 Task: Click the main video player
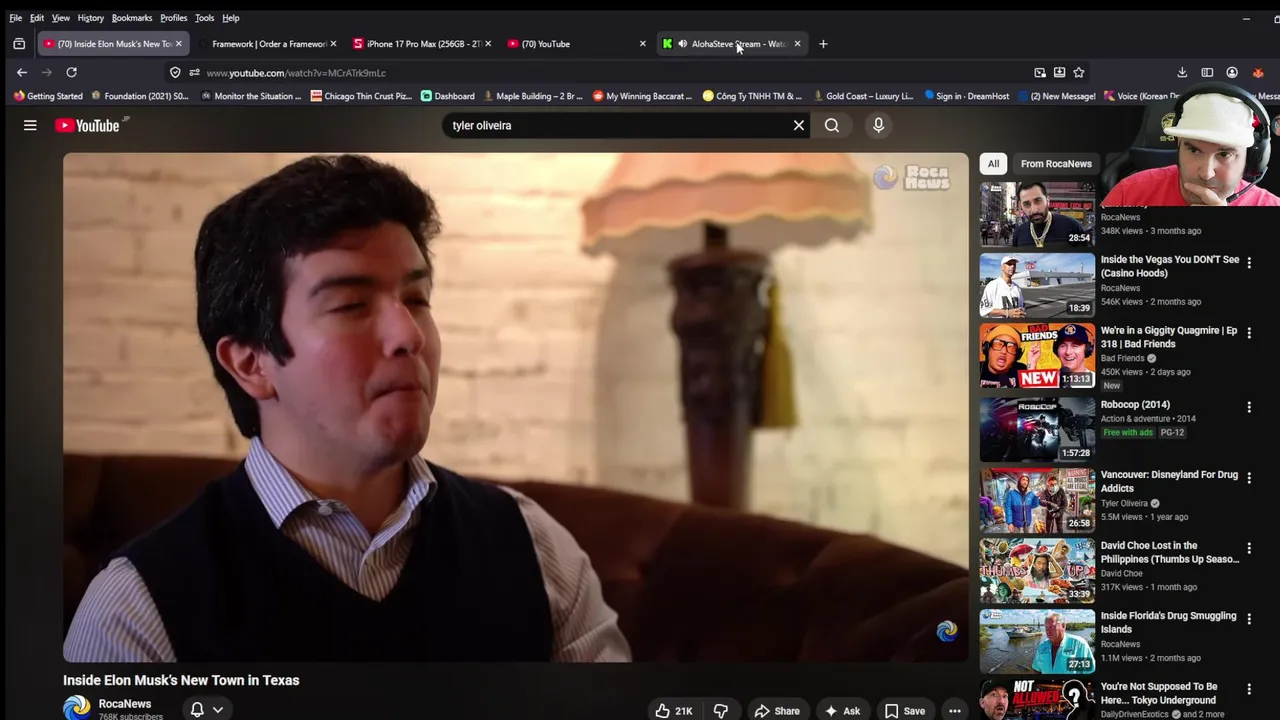click(516, 407)
